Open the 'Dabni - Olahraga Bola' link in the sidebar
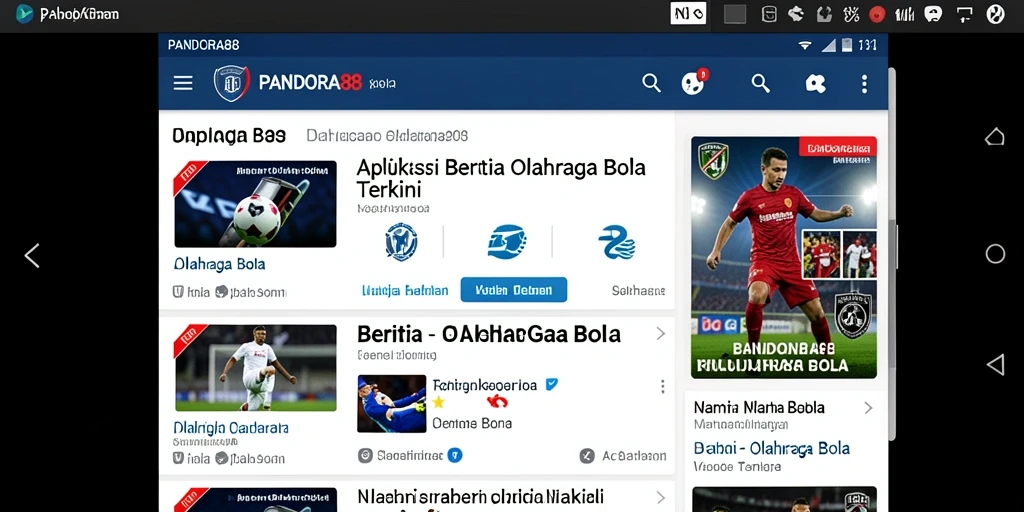 [x=772, y=448]
